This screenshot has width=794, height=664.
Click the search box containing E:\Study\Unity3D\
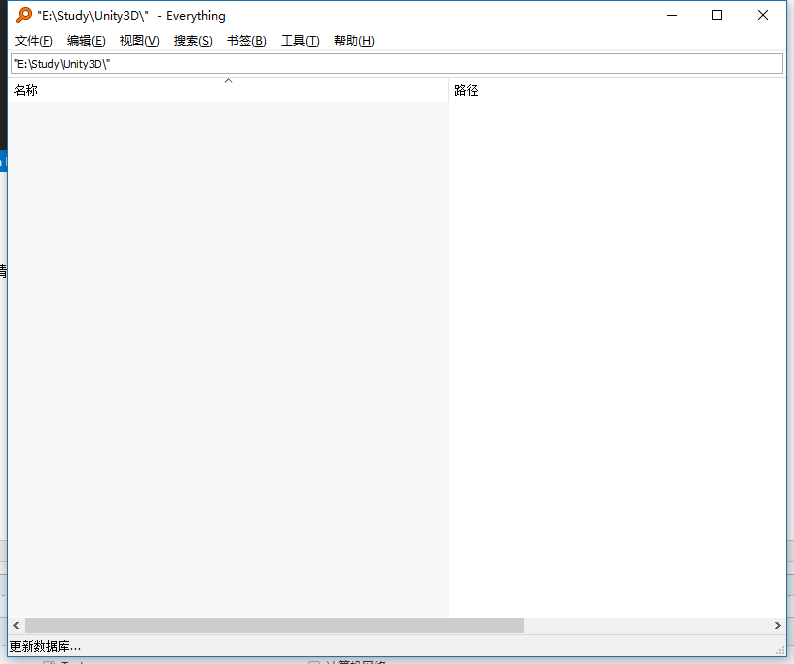pyautogui.click(x=397, y=64)
